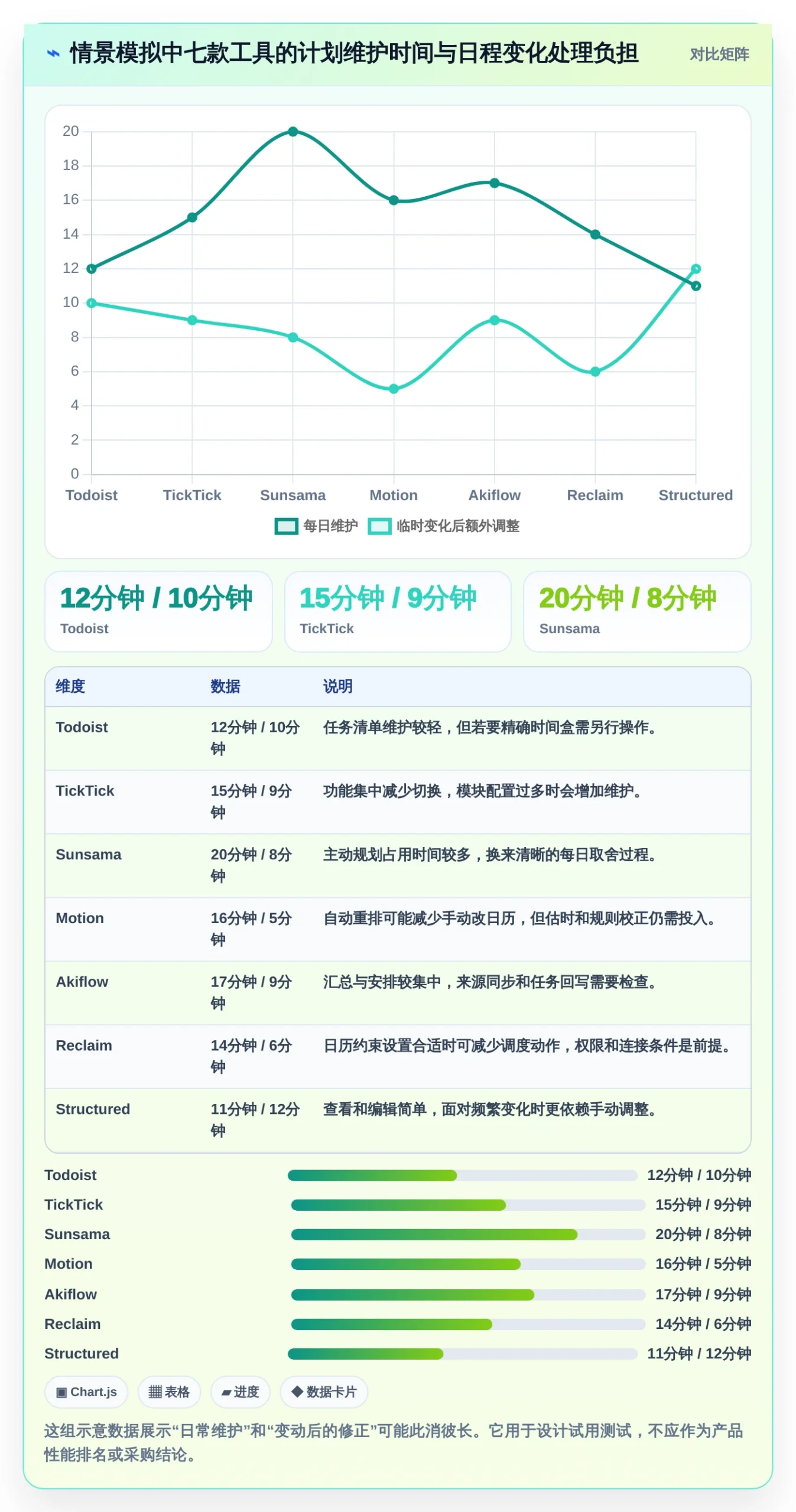
Task: Click the lightning bolt icon beside the title
Action: [x=53, y=54]
